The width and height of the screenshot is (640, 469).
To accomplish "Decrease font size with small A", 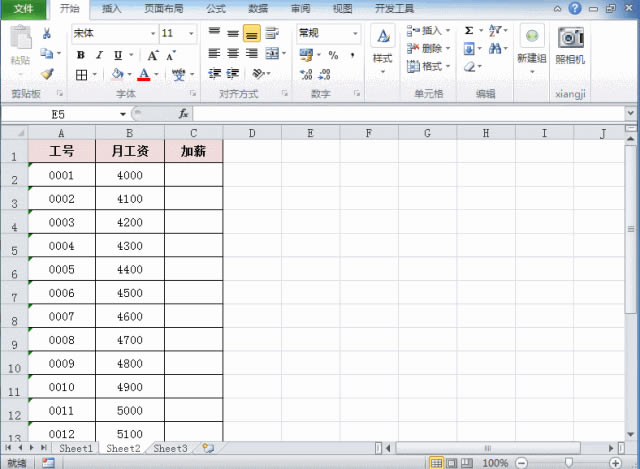I will [x=170, y=56].
